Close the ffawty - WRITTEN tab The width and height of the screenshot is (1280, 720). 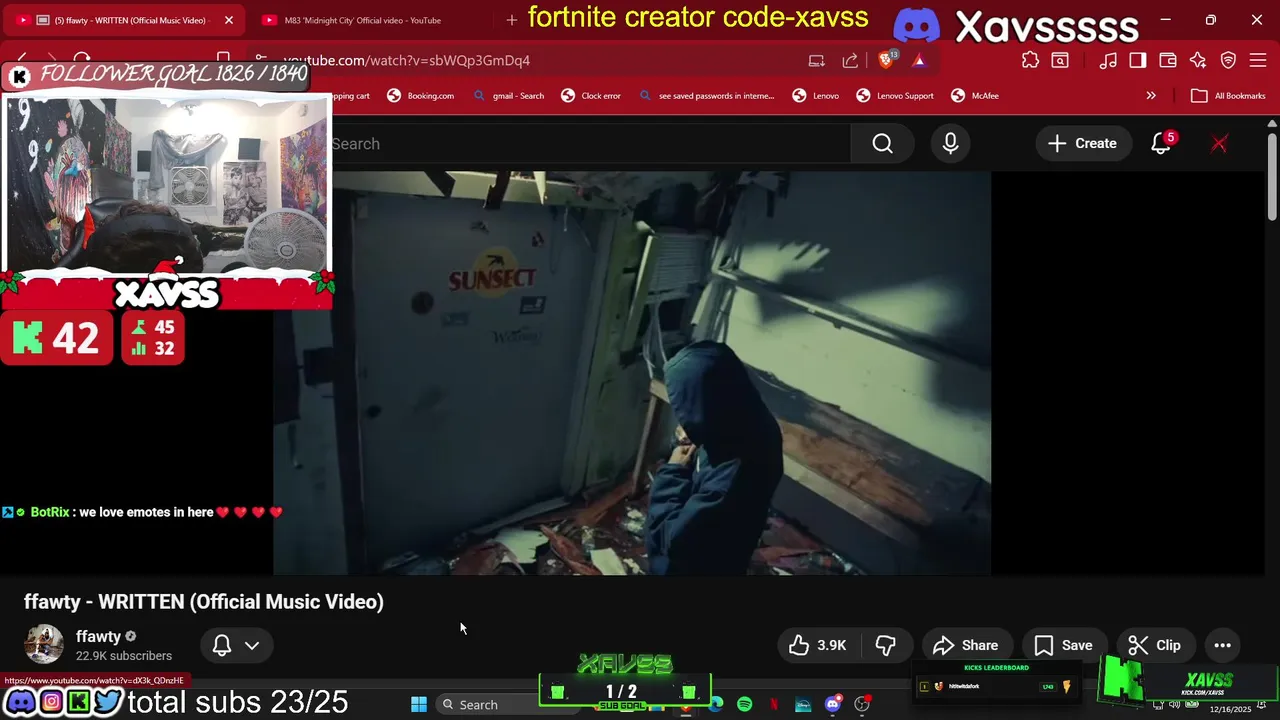pyautogui.click(x=228, y=20)
